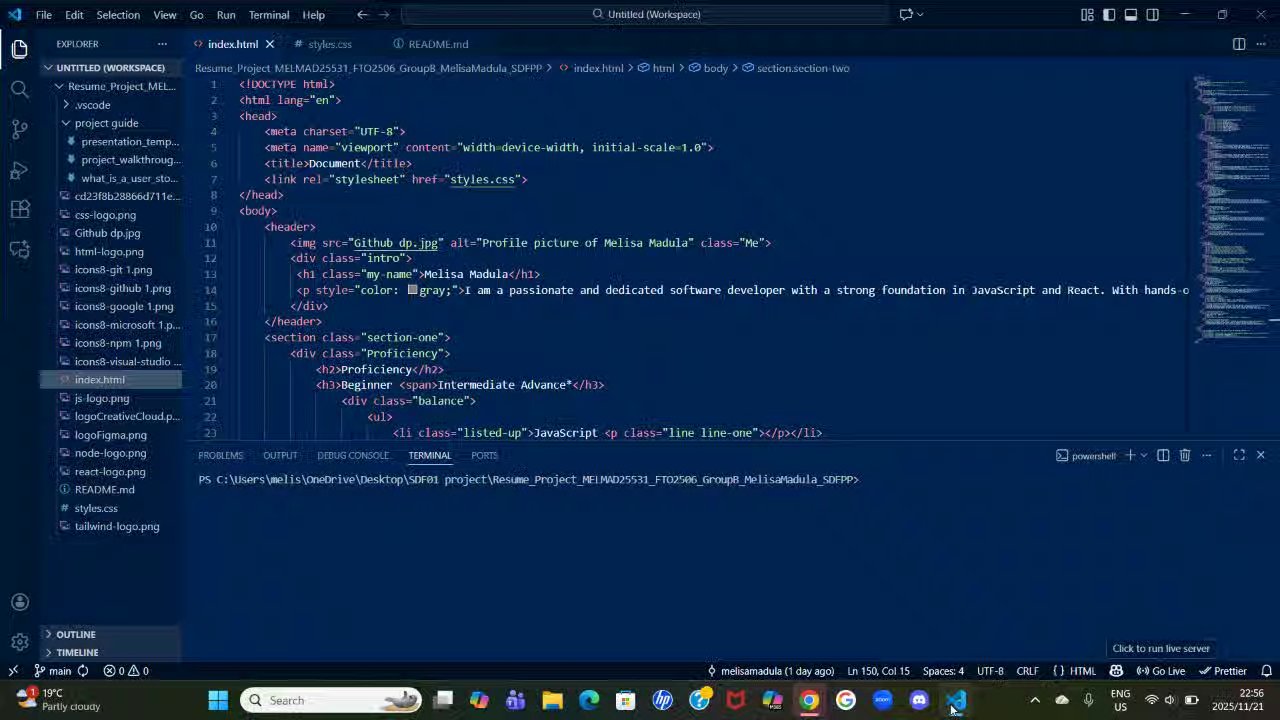Click the Customize Layout icon

click(1087, 14)
